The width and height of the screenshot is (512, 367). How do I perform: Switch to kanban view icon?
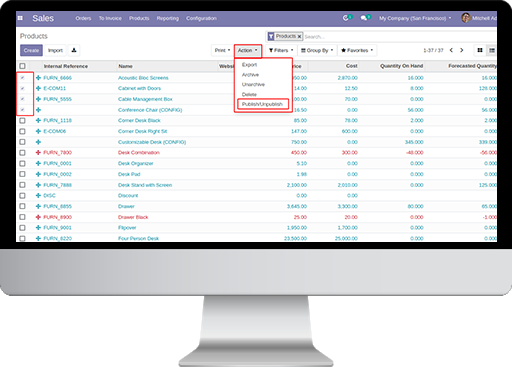coord(480,50)
